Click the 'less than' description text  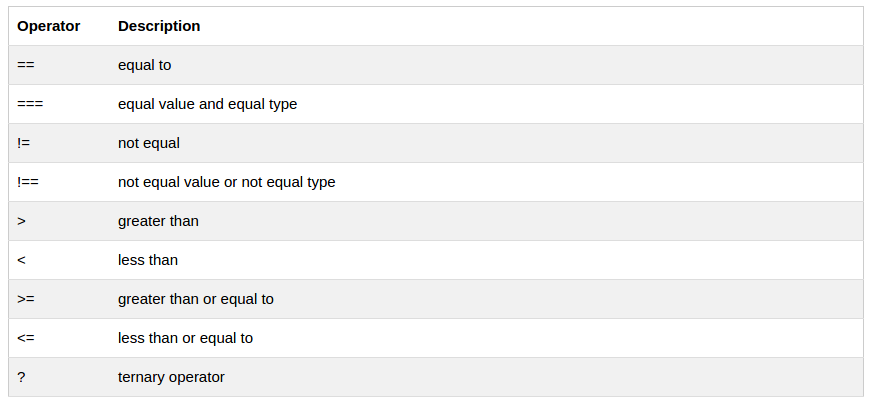click(x=148, y=260)
